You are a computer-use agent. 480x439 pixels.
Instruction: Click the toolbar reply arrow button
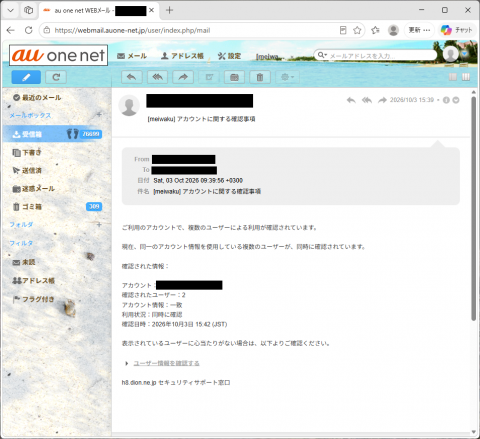[x=132, y=77]
